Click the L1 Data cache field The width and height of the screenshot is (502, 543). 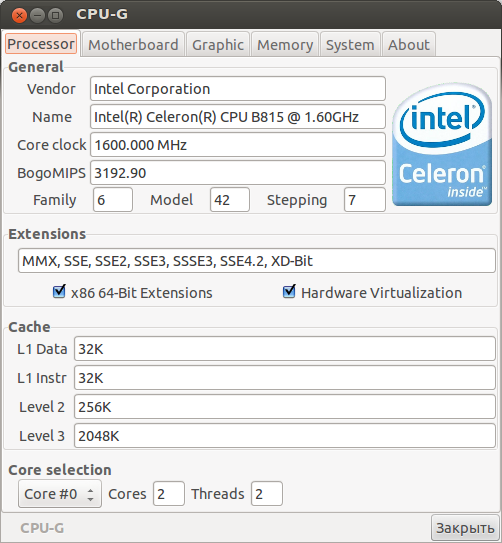(285, 349)
